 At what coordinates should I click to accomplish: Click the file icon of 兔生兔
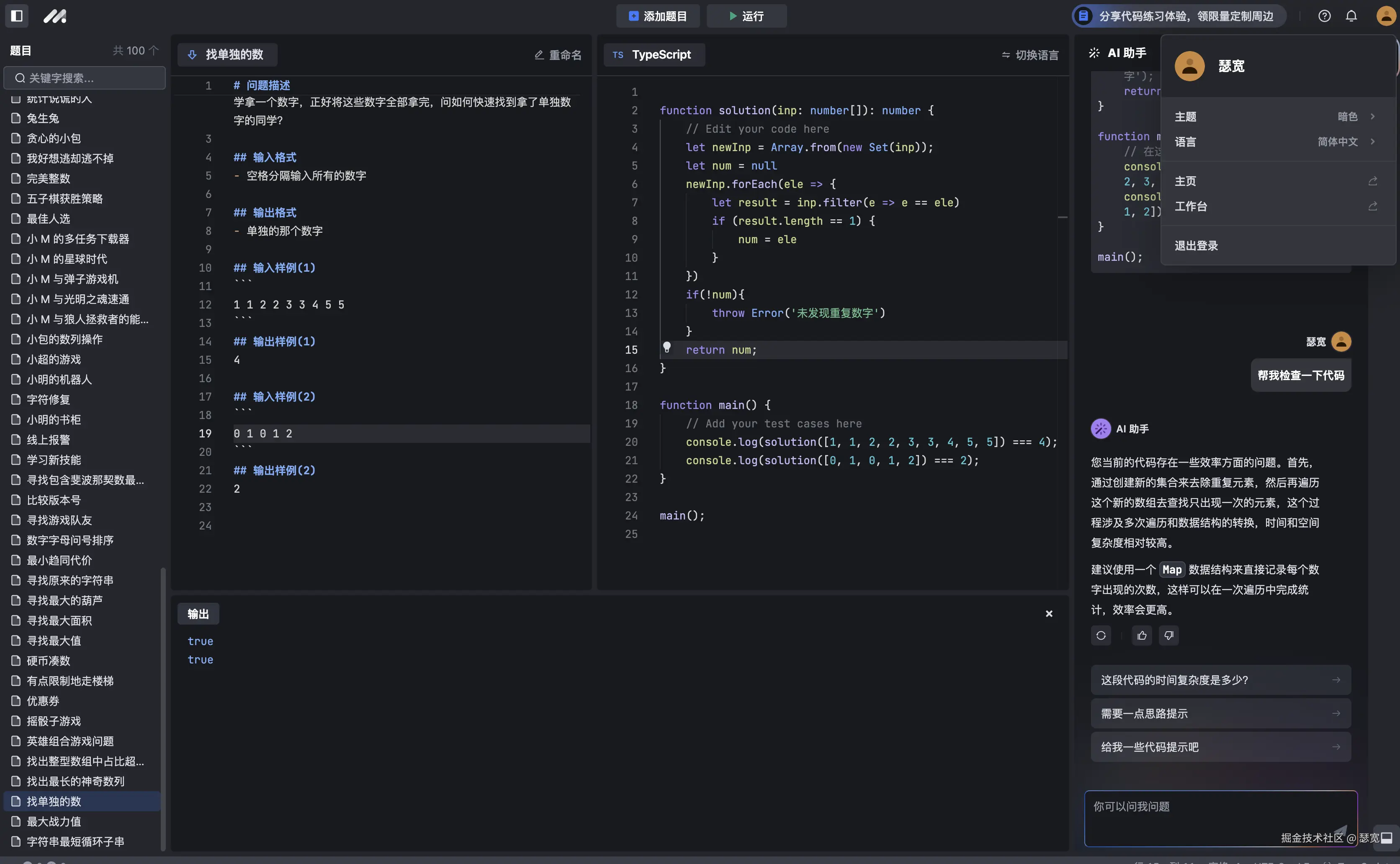(x=16, y=118)
